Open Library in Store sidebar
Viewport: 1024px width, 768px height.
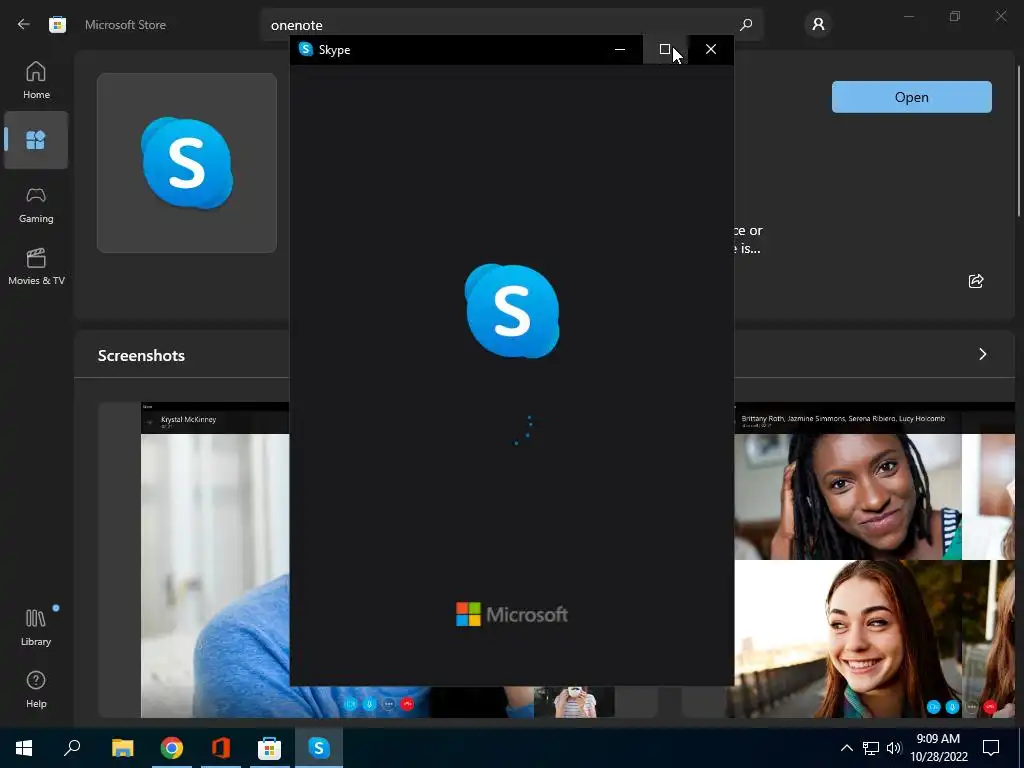(36, 627)
